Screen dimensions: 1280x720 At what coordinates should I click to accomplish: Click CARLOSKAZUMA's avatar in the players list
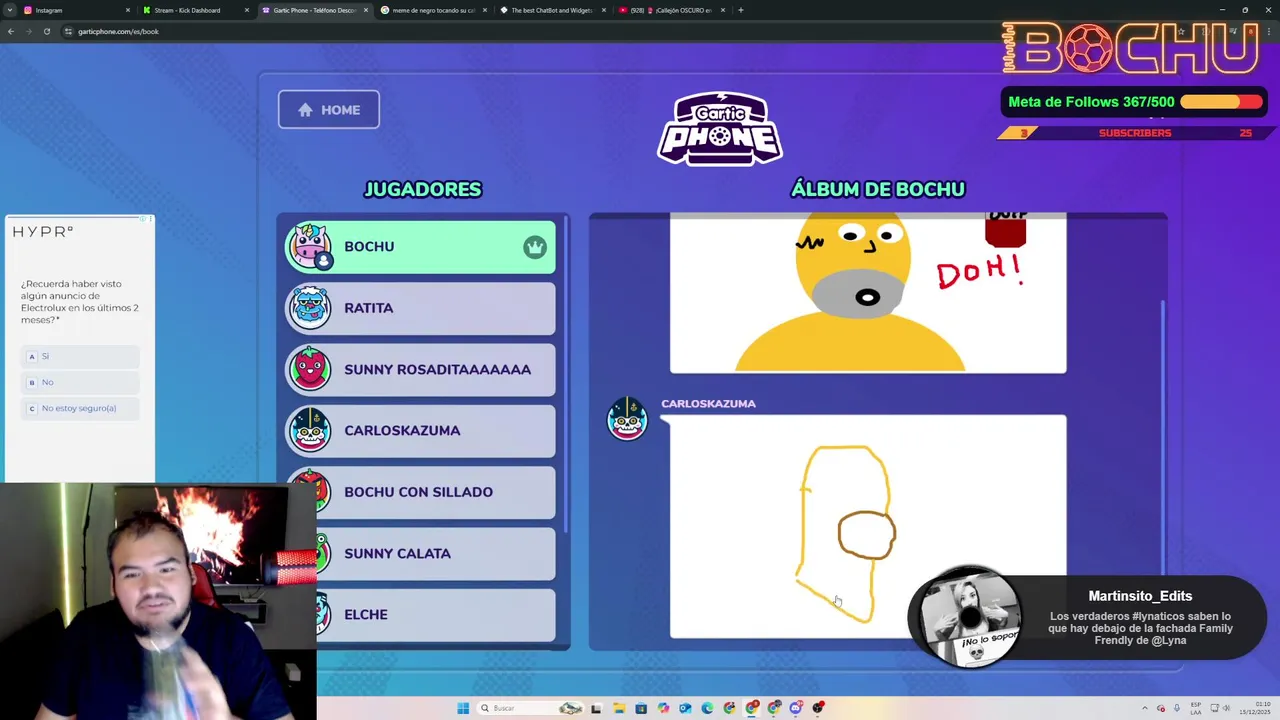(x=310, y=430)
